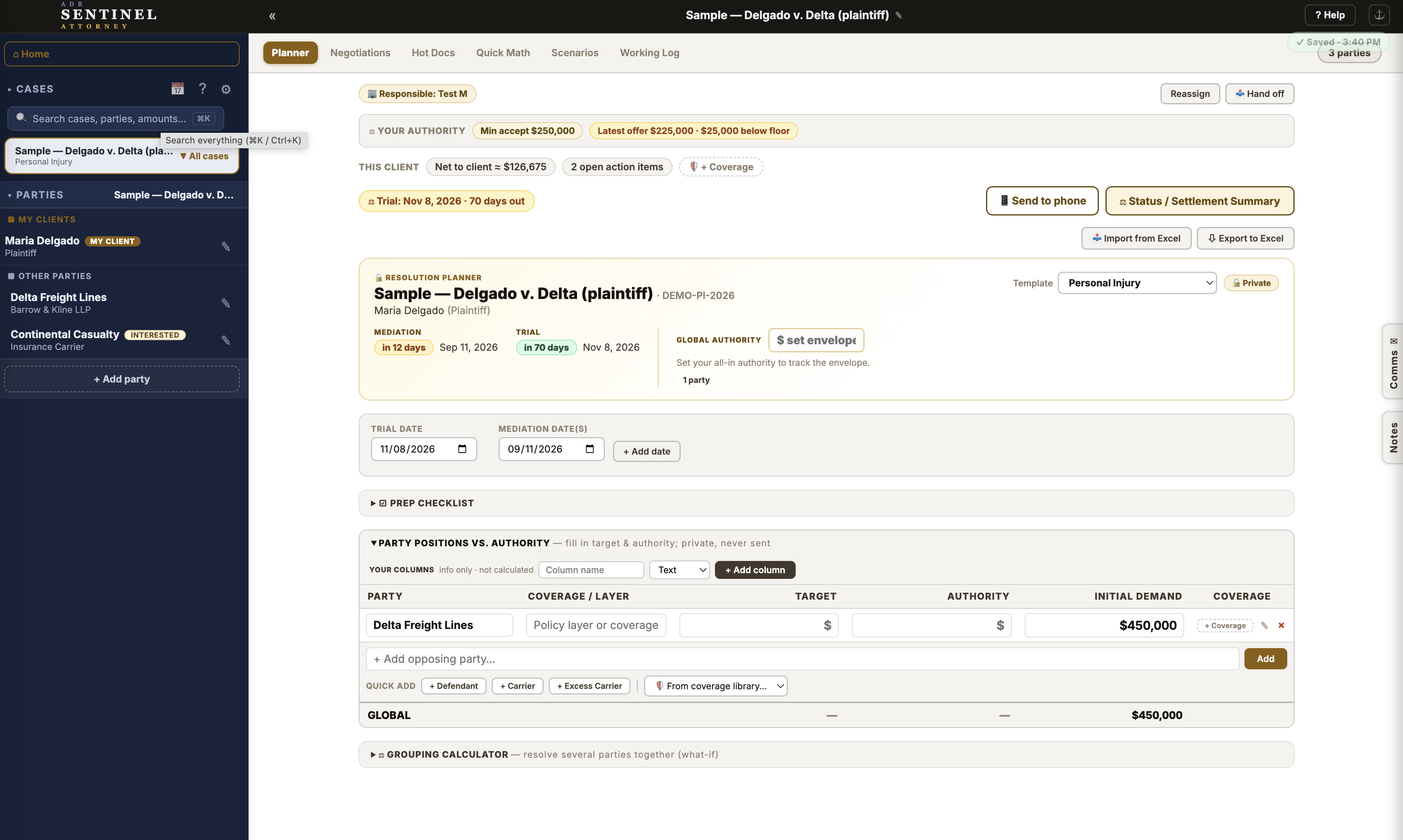Click the + Coverage chip under This Client
1403x840 pixels.
pyautogui.click(x=721, y=167)
